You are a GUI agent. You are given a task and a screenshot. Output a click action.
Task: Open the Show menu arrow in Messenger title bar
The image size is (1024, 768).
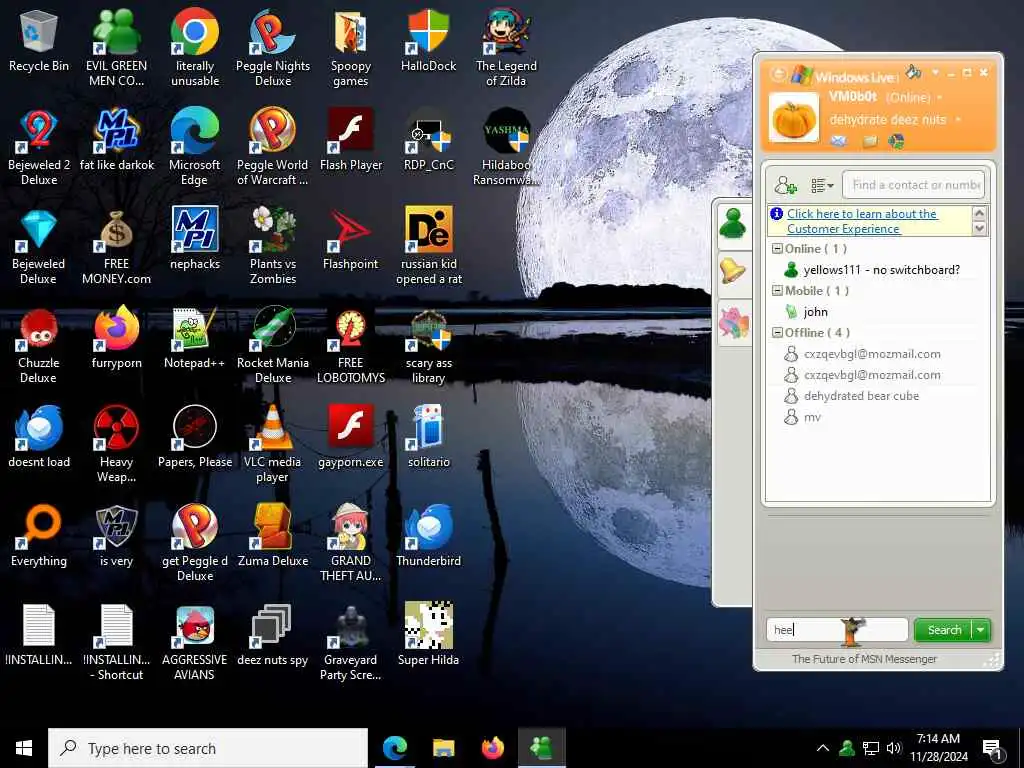(935, 72)
